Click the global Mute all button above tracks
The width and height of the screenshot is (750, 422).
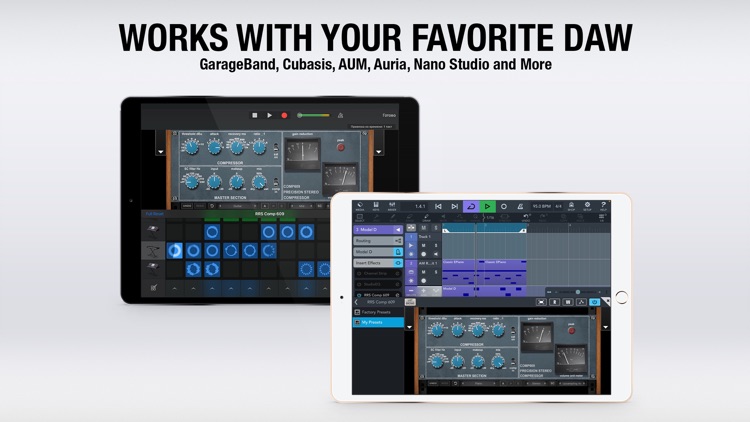click(423, 228)
